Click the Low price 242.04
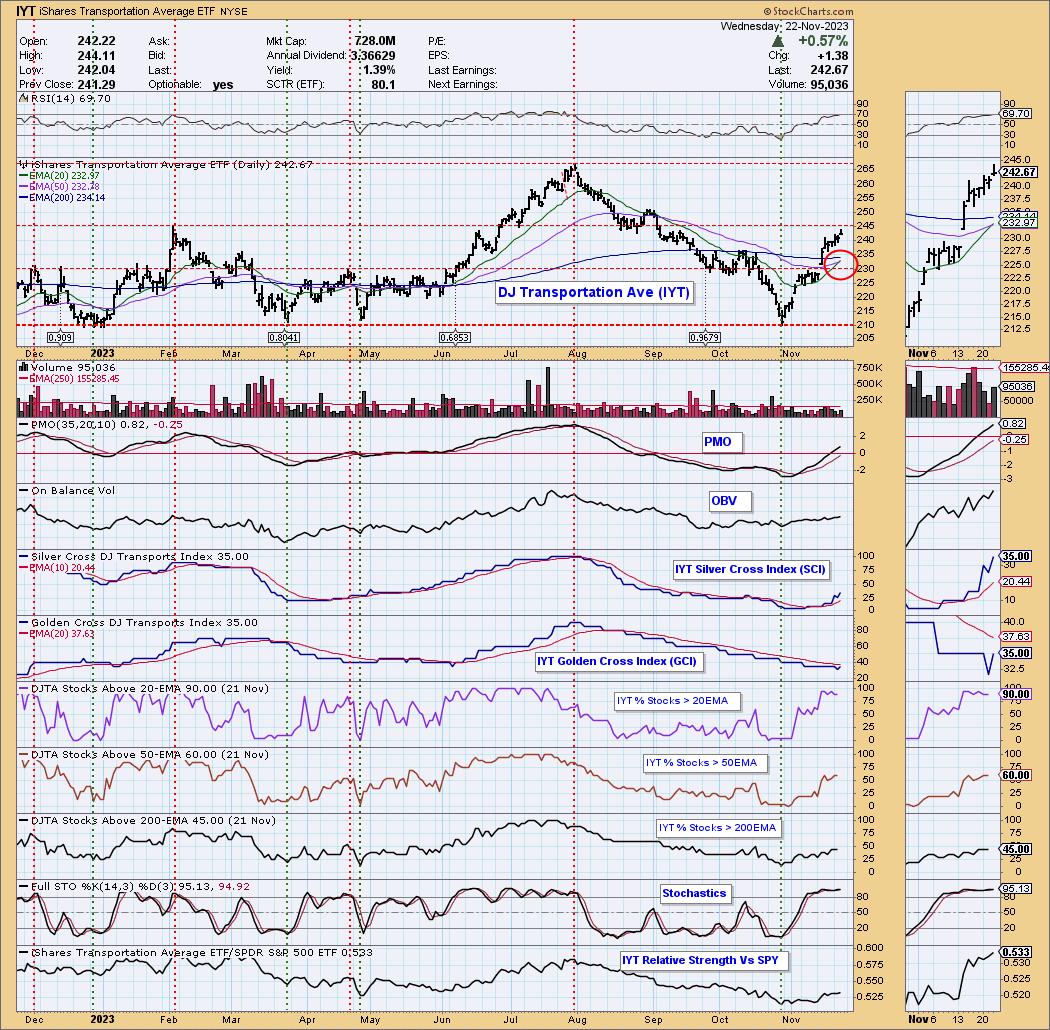 tap(96, 70)
